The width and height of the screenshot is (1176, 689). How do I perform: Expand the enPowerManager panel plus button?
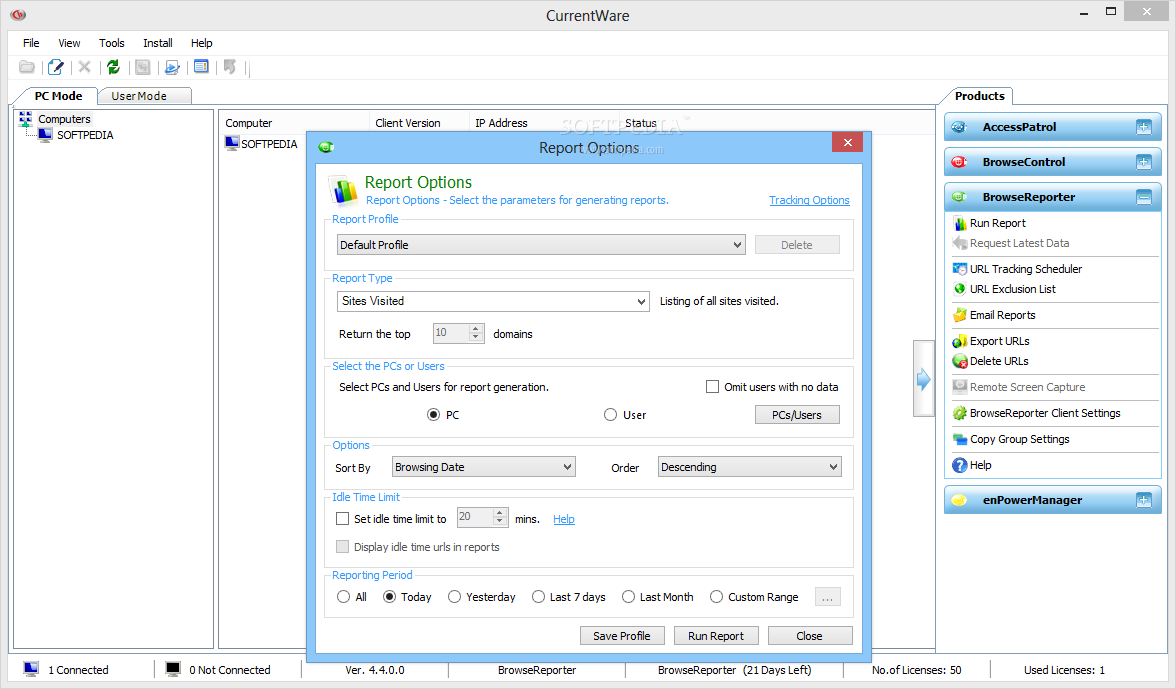1144,500
